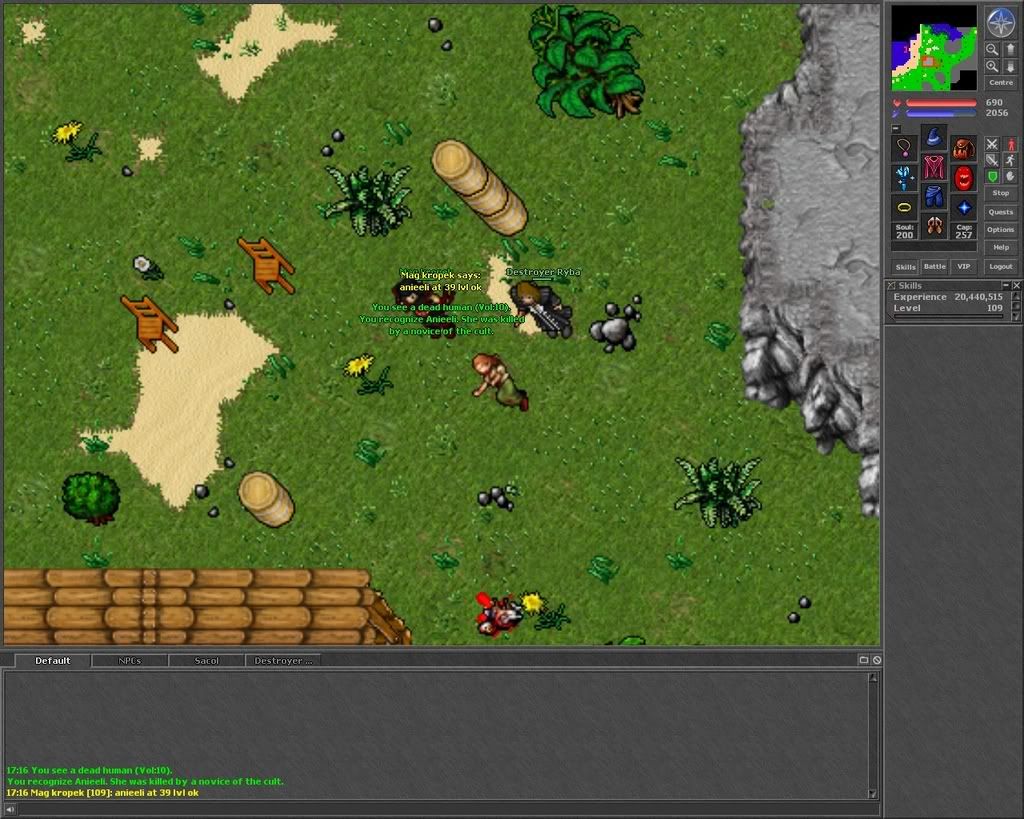Click the chat console scroll-down arrow
This screenshot has height=819, width=1024.
coord(872,794)
